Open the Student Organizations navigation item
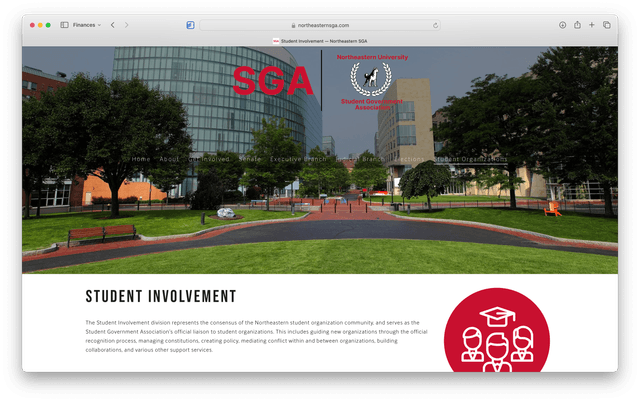Screen dimensions: 640x401 (x=470, y=159)
